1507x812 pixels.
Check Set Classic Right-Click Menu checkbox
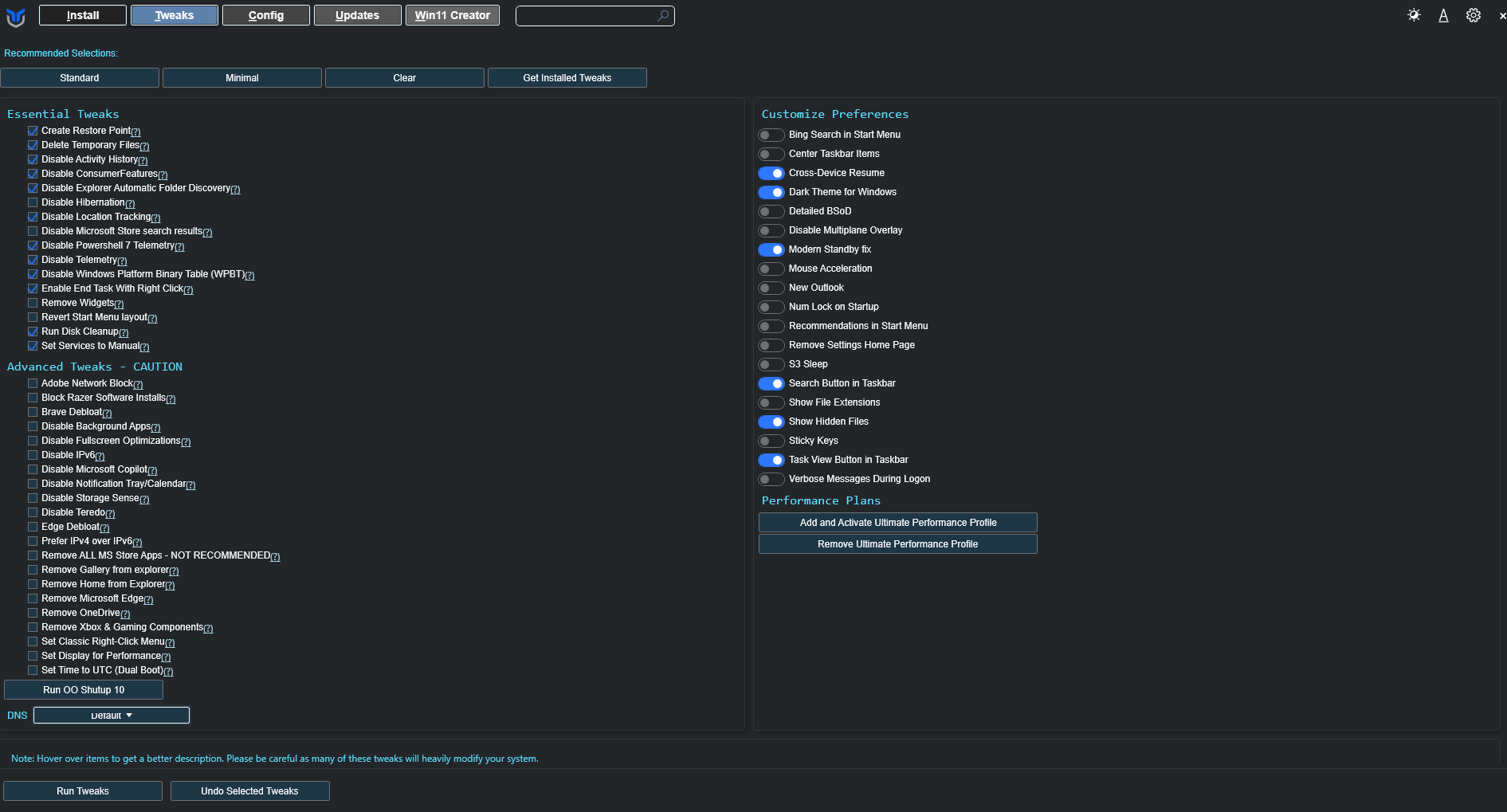click(33, 641)
